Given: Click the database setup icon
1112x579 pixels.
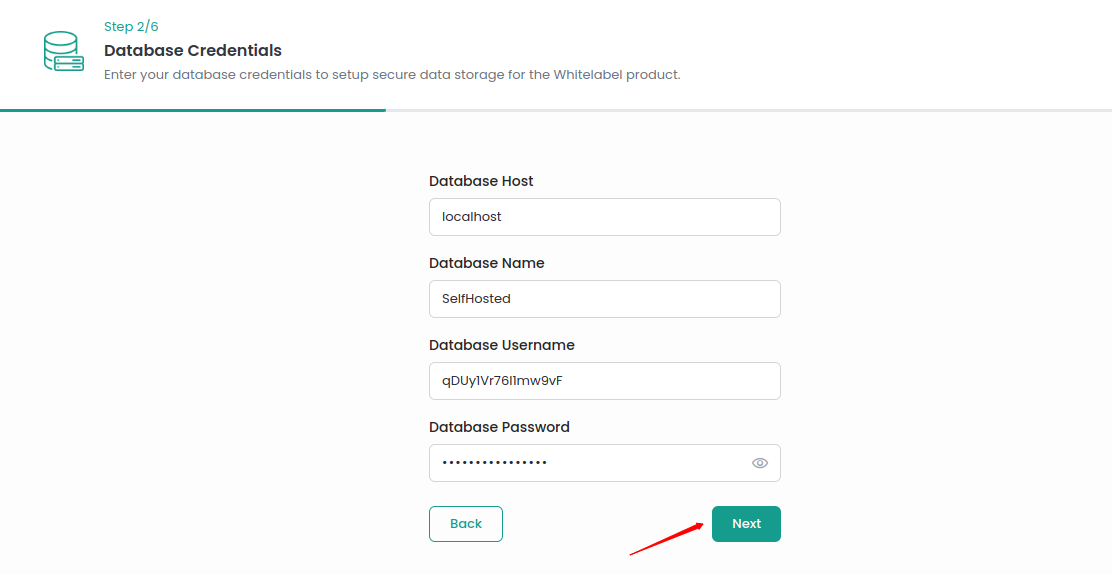Looking at the screenshot, I should [x=63, y=52].
